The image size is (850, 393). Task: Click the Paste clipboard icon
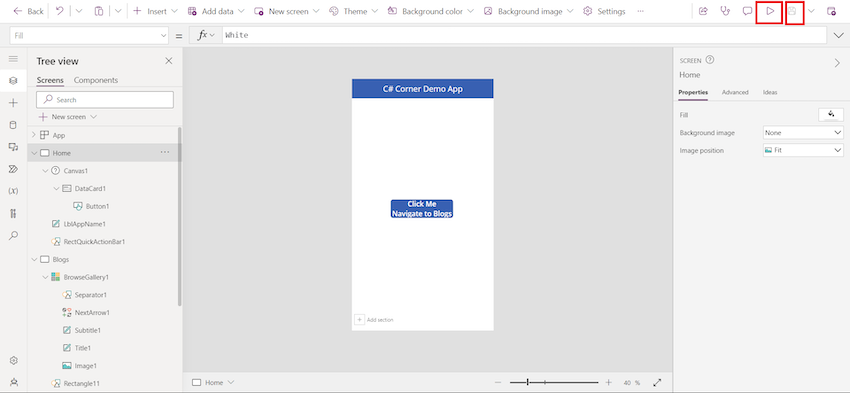99,11
